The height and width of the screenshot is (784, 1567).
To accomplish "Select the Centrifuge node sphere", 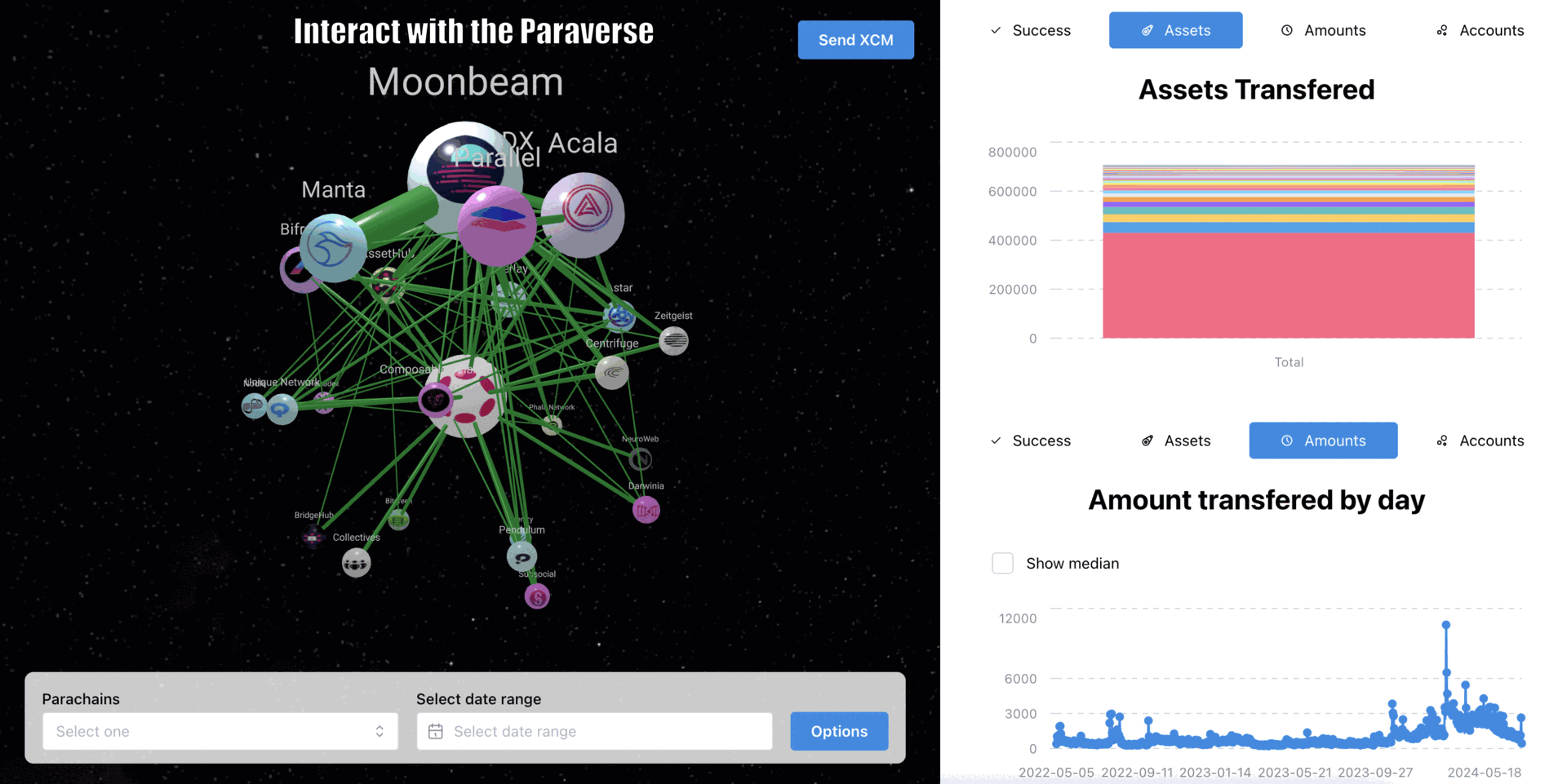I will (611, 373).
